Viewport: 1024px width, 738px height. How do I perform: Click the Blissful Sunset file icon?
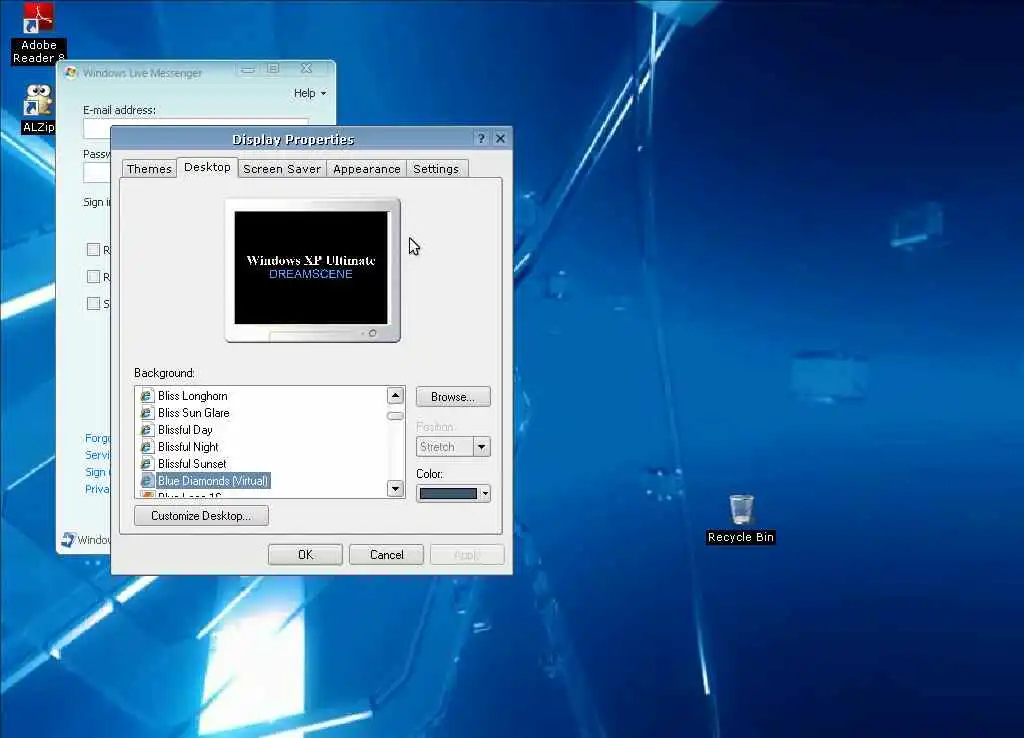coord(146,464)
